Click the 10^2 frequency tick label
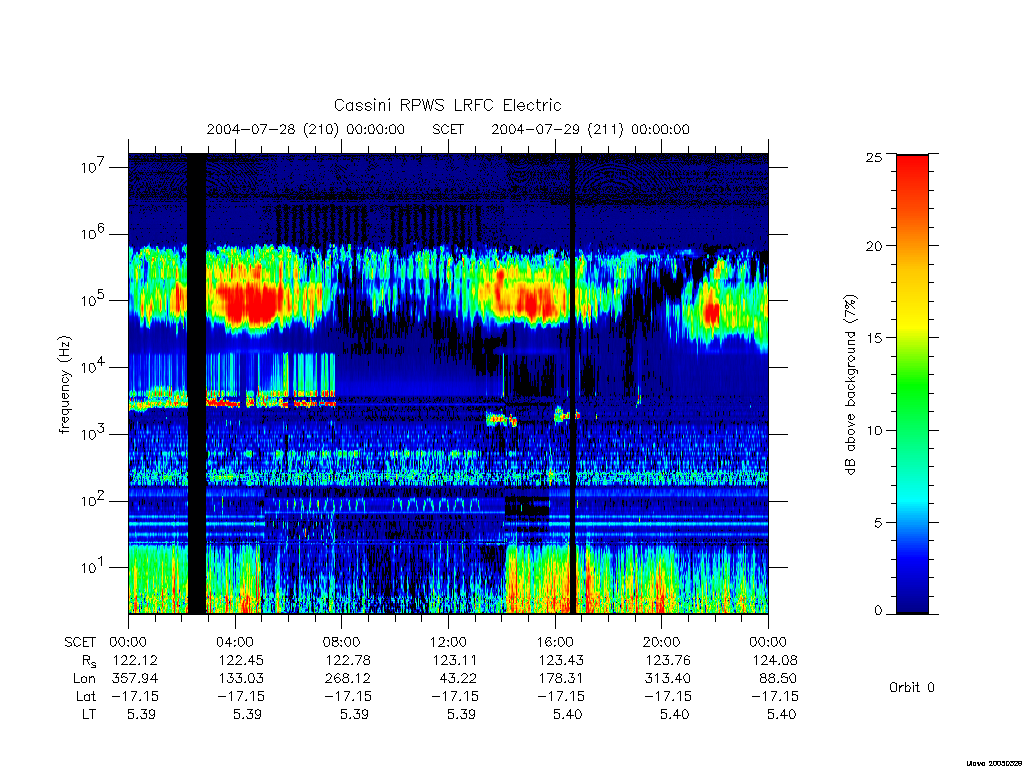1024x768 pixels. tap(94, 500)
